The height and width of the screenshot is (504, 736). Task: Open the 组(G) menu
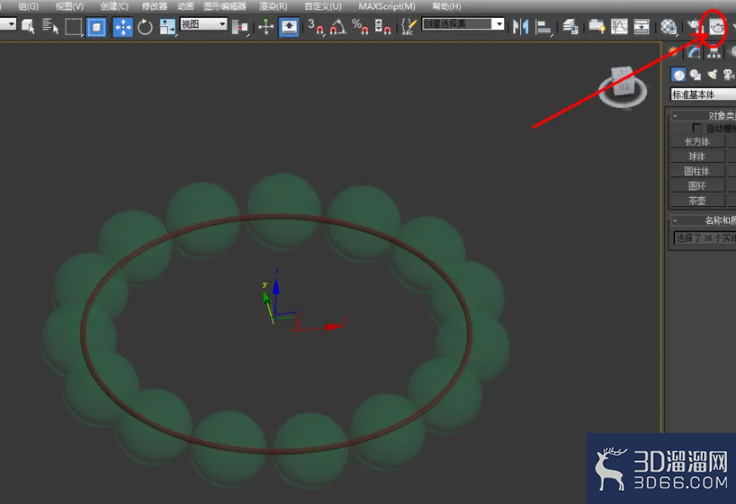tap(28, 7)
